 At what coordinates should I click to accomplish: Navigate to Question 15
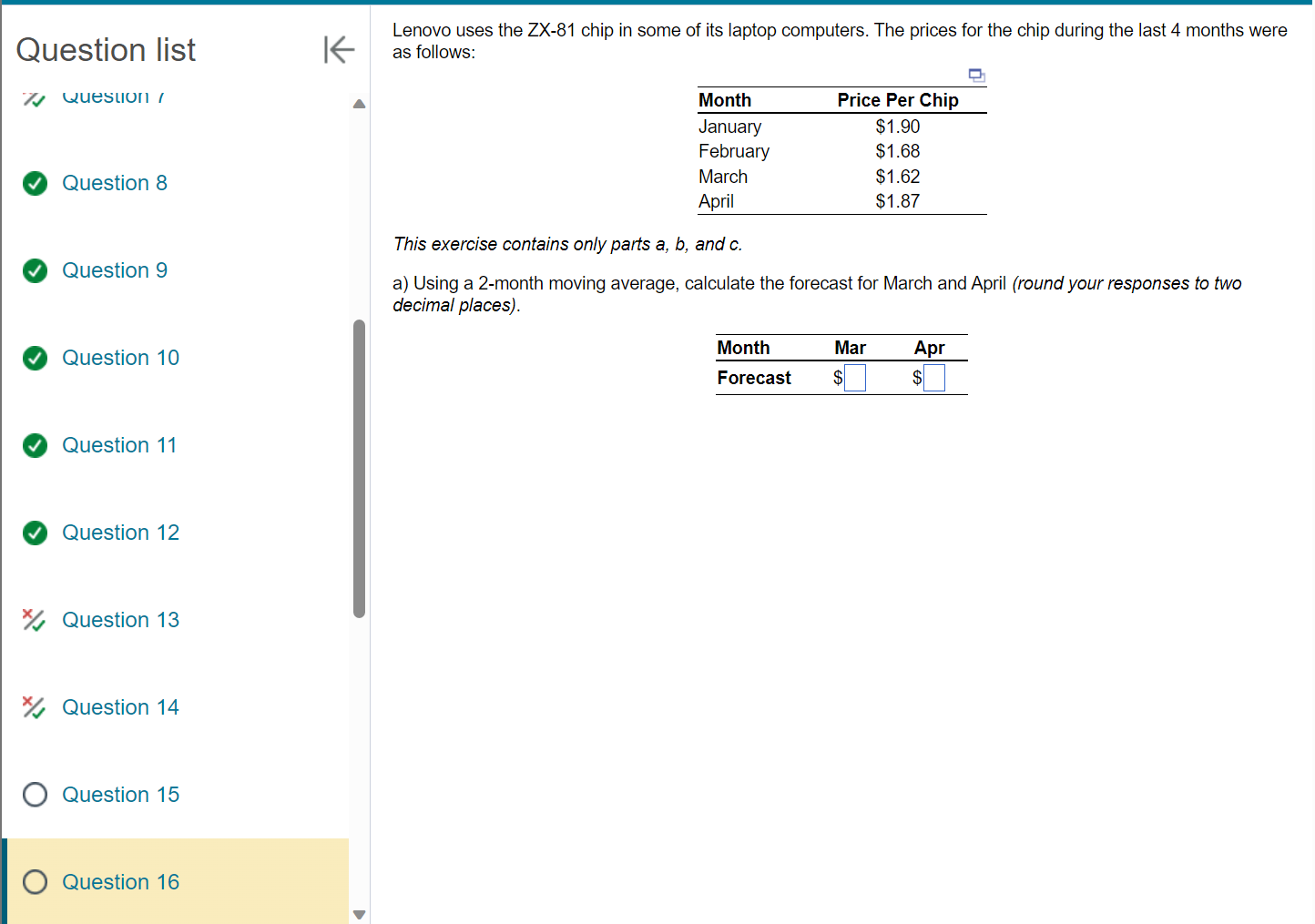click(120, 795)
